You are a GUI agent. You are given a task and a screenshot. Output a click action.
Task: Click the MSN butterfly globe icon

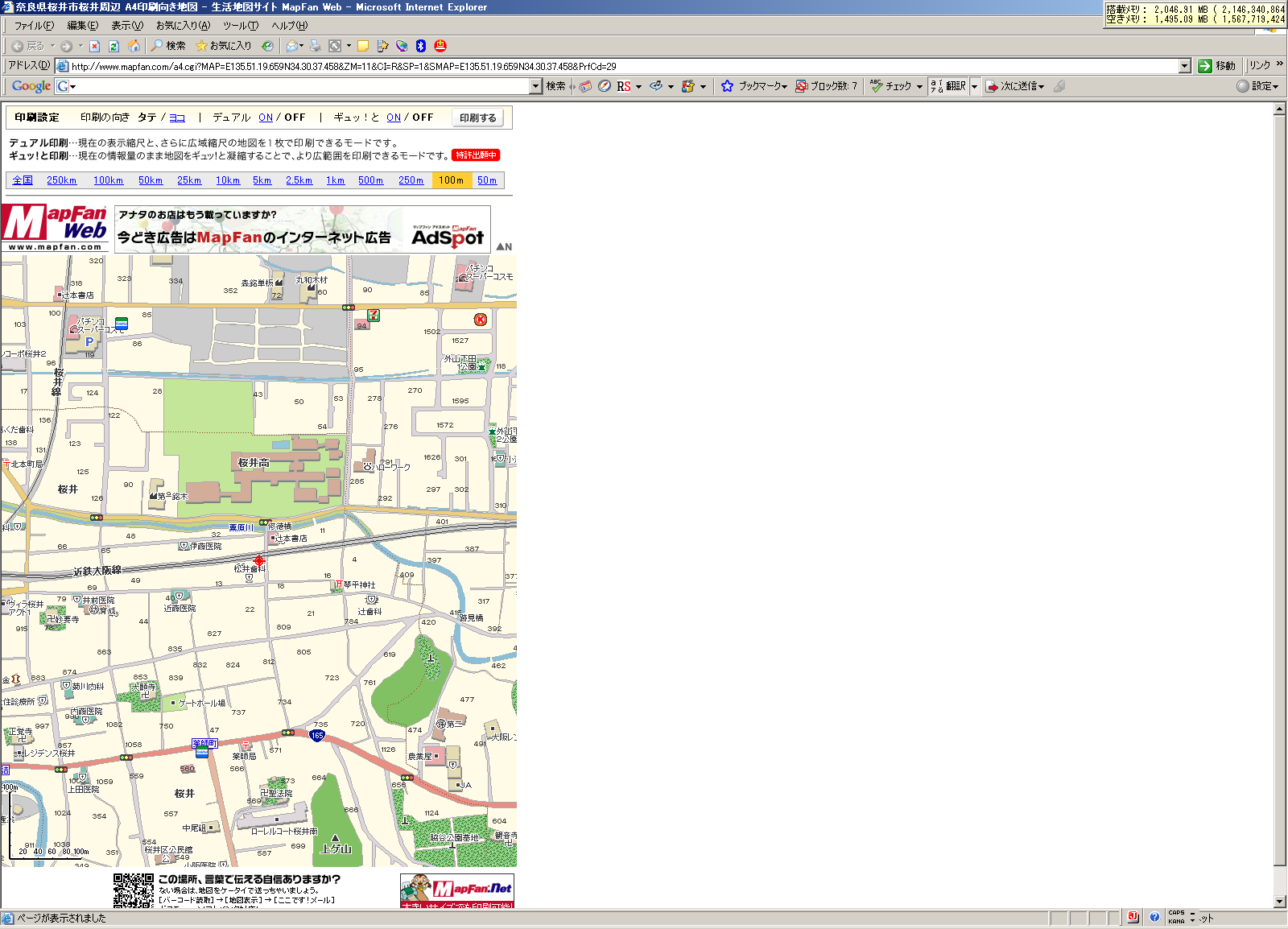tap(401, 46)
